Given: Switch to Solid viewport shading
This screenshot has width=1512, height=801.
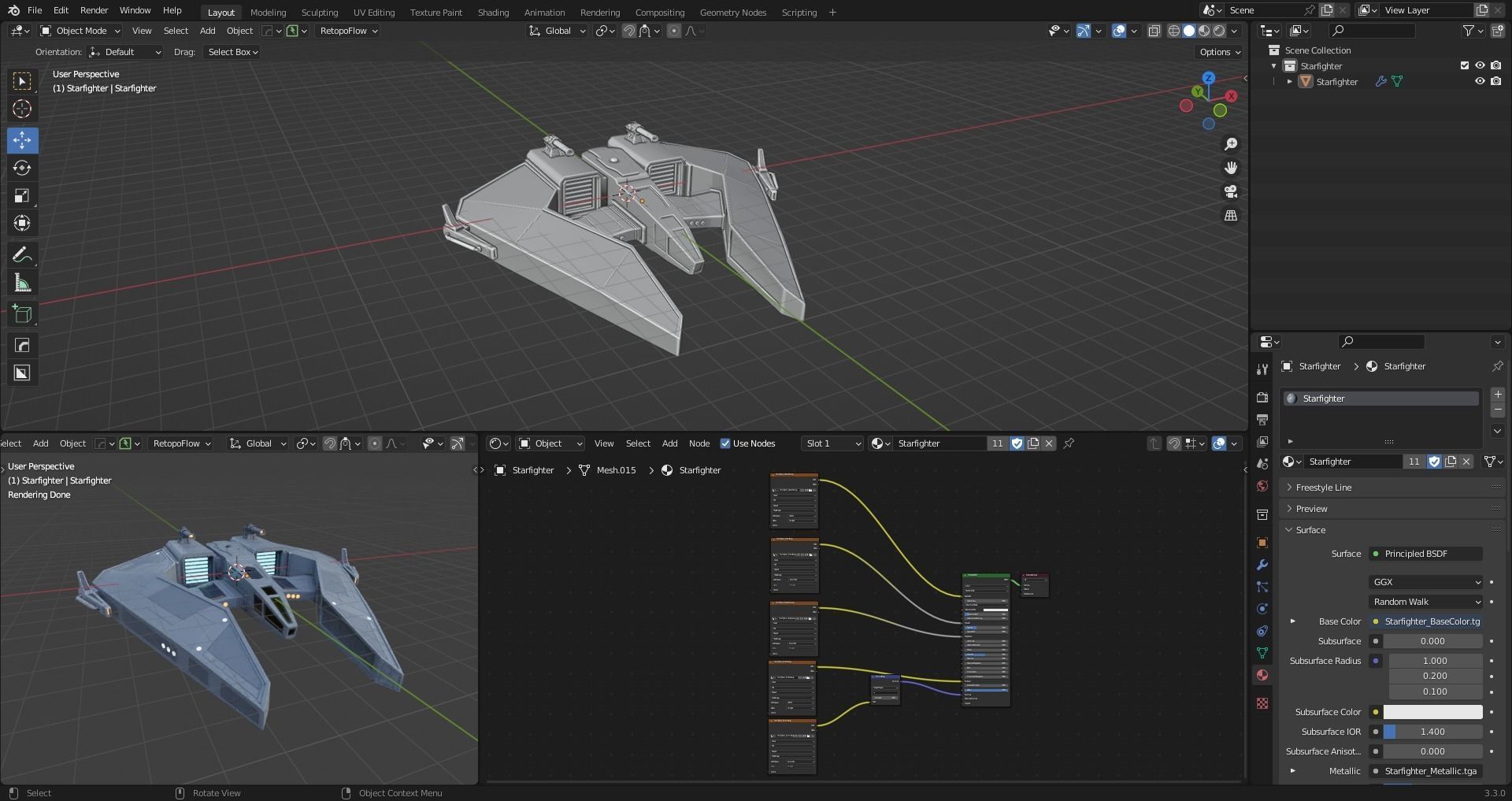Looking at the screenshot, I should click(1189, 31).
